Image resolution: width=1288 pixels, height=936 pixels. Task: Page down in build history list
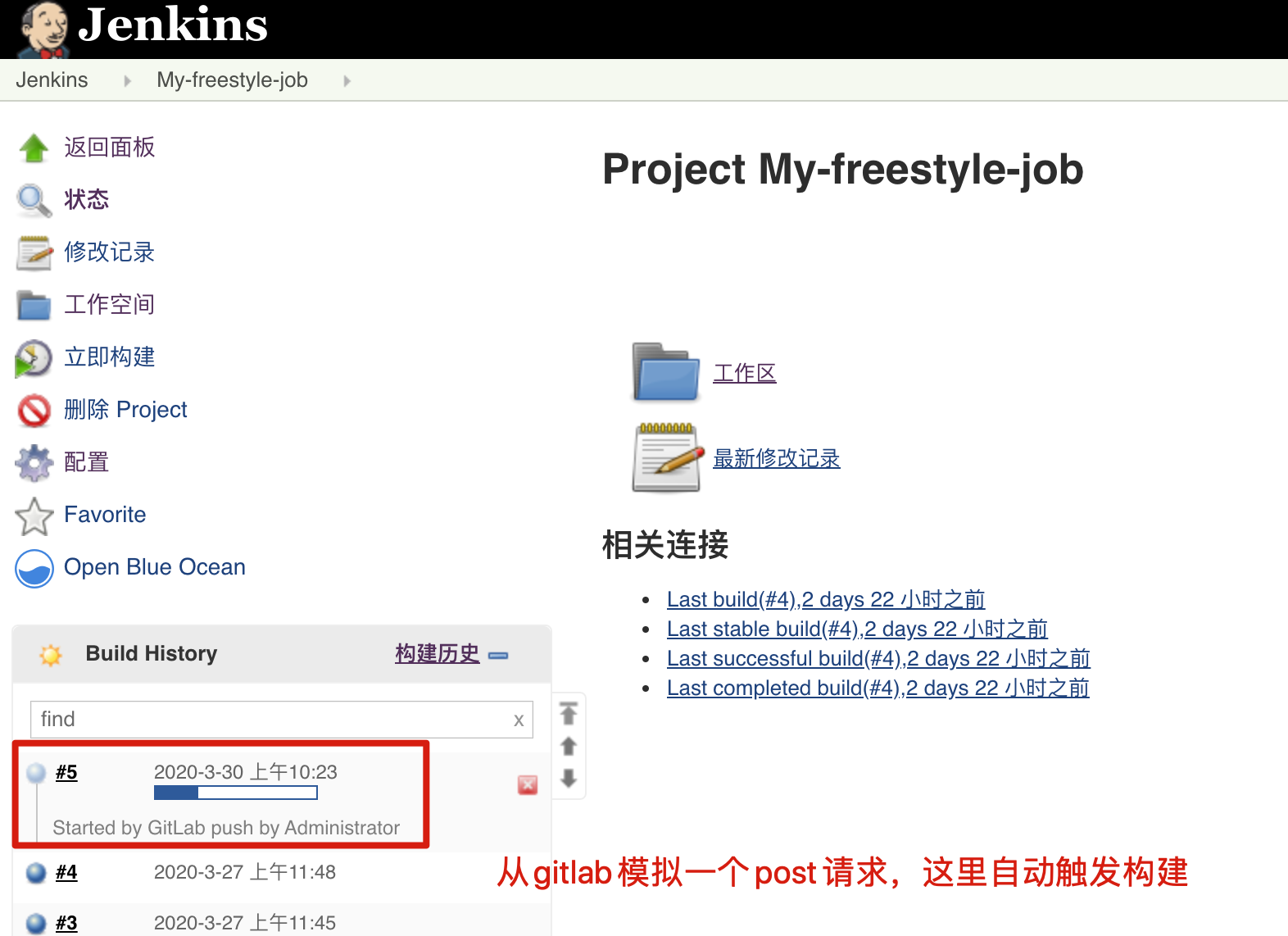(569, 778)
